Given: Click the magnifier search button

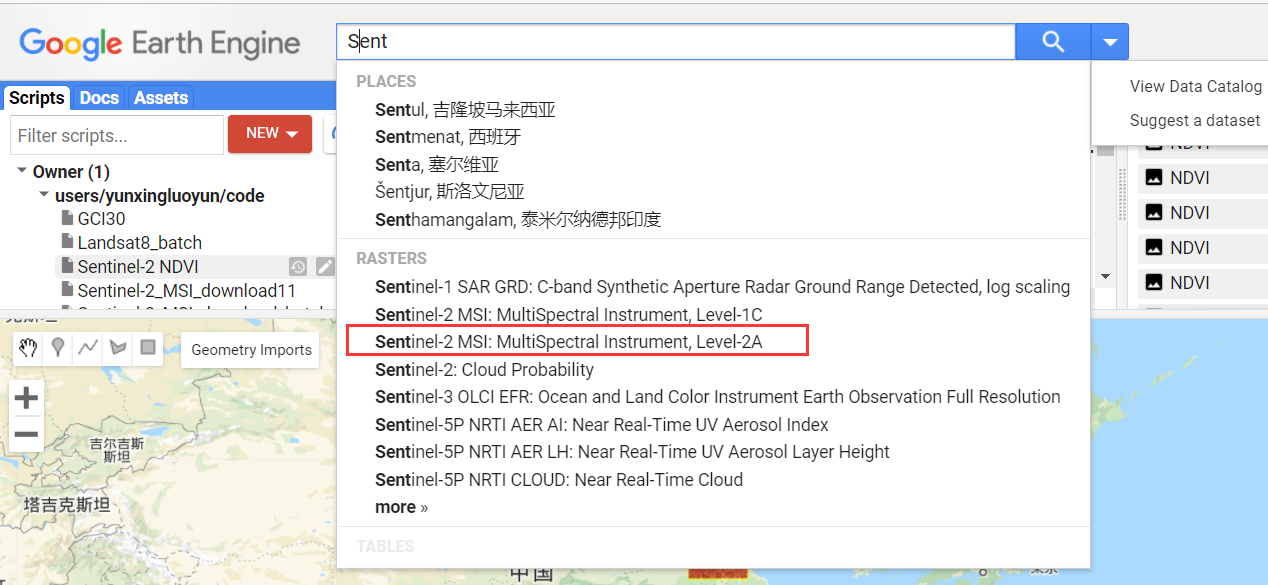Looking at the screenshot, I should point(1053,42).
